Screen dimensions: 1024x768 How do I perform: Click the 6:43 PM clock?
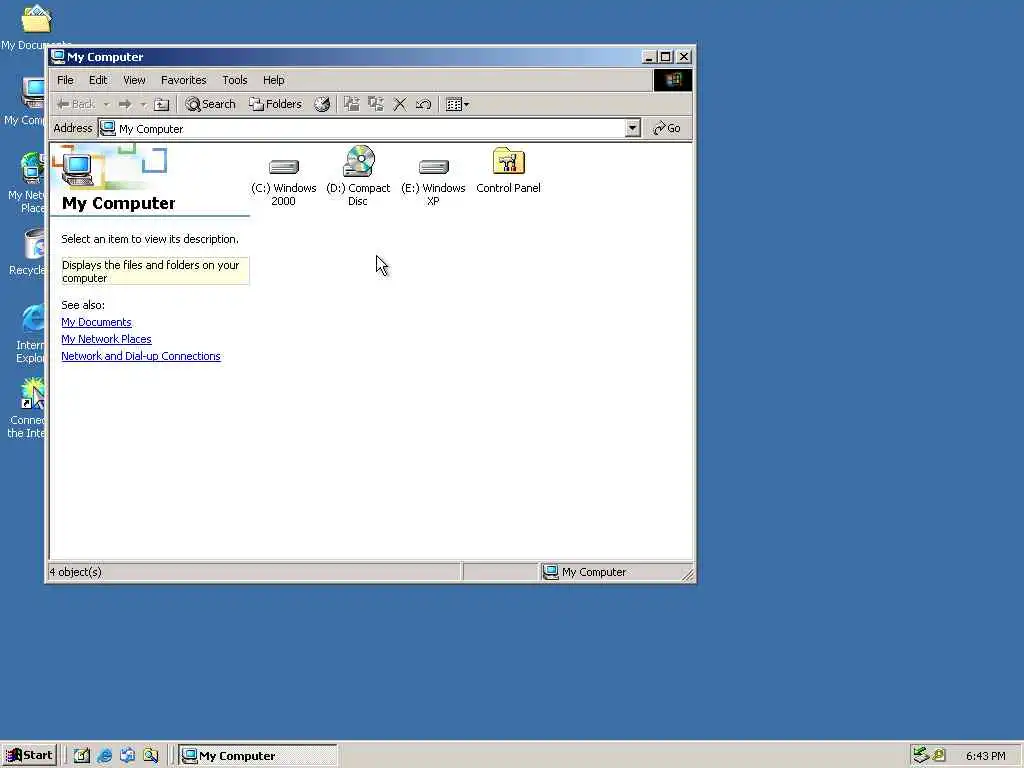click(x=985, y=756)
